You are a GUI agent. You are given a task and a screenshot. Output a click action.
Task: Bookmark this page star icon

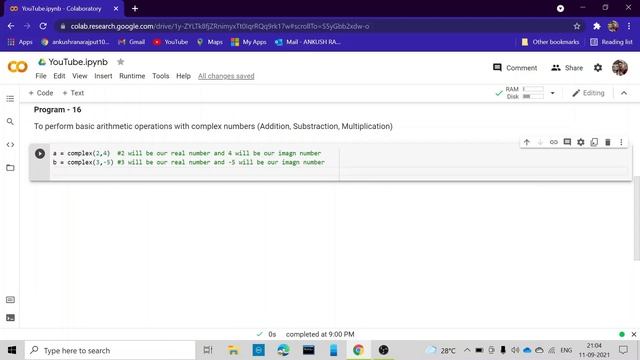pos(576,26)
